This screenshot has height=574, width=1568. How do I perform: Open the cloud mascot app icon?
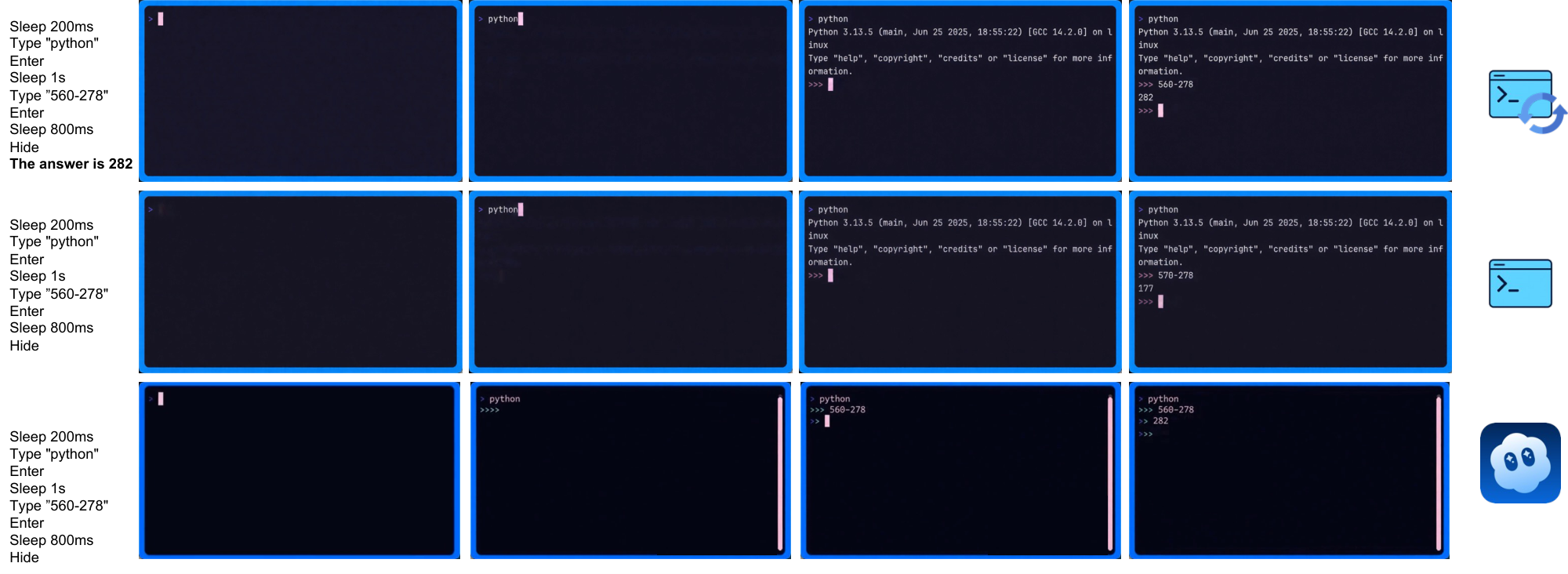coord(1519,463)
